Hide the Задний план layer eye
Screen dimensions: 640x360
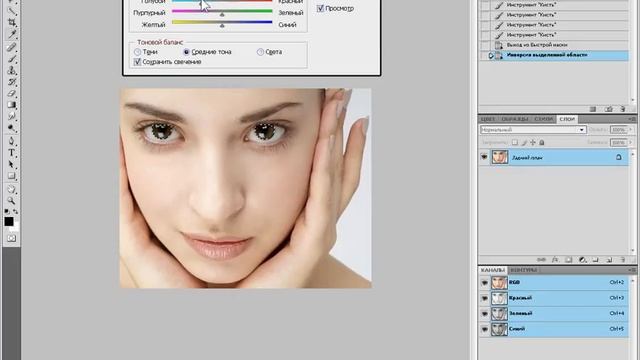[x=484, y=157]
